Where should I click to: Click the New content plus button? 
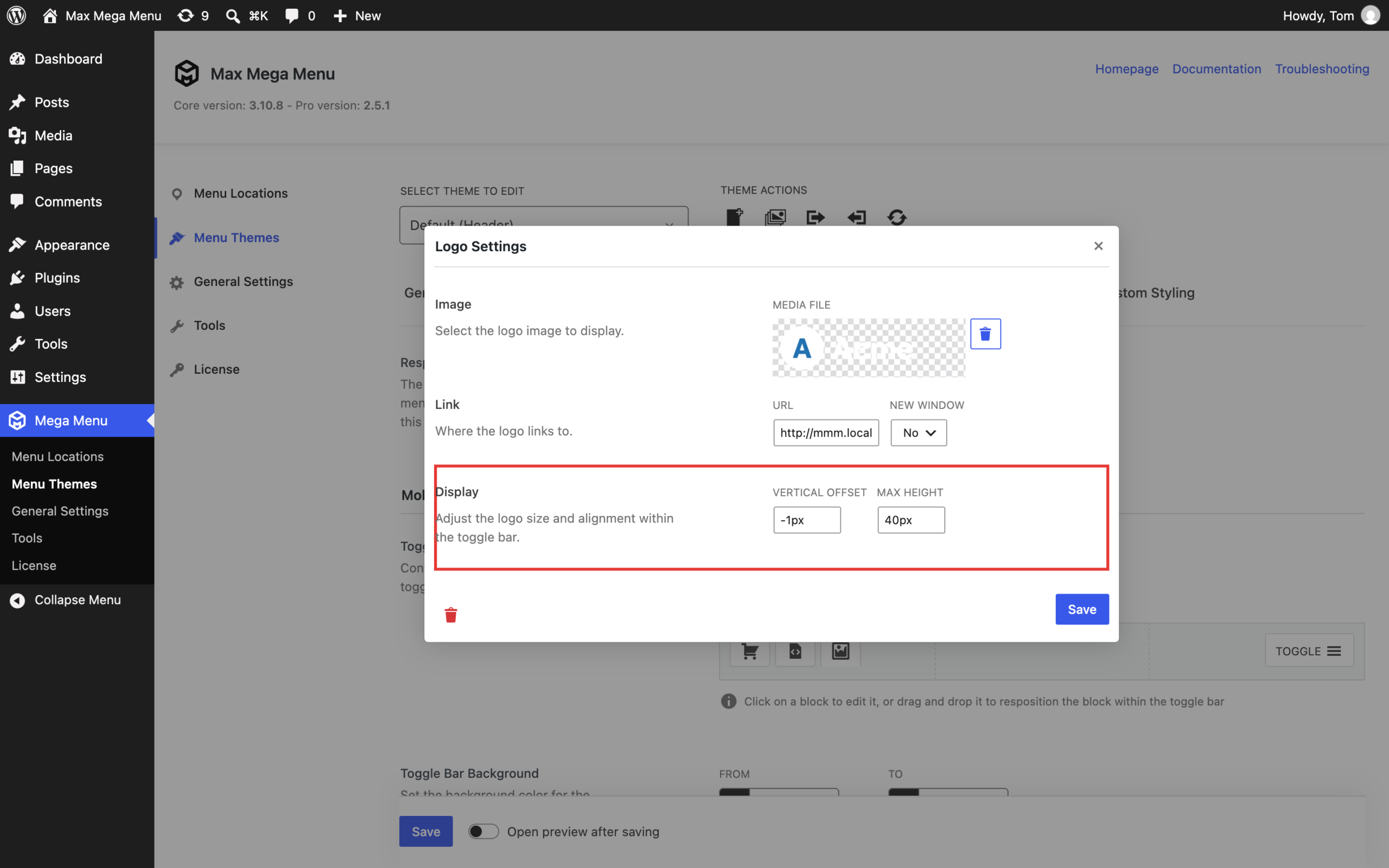pos(357,16)
